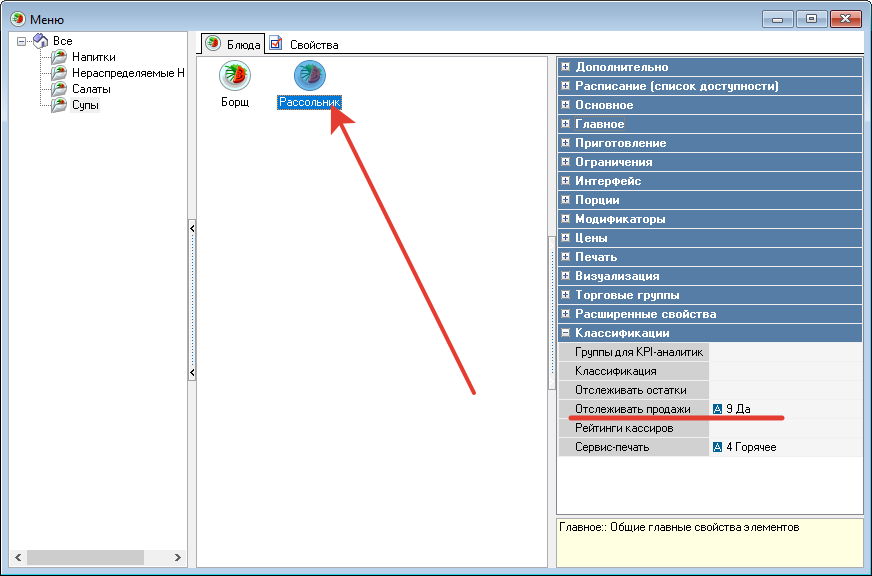Screen dimensions: 872x576
Task: Click the Отслеживать остатки value field
Action: click(x=784, y=390)
